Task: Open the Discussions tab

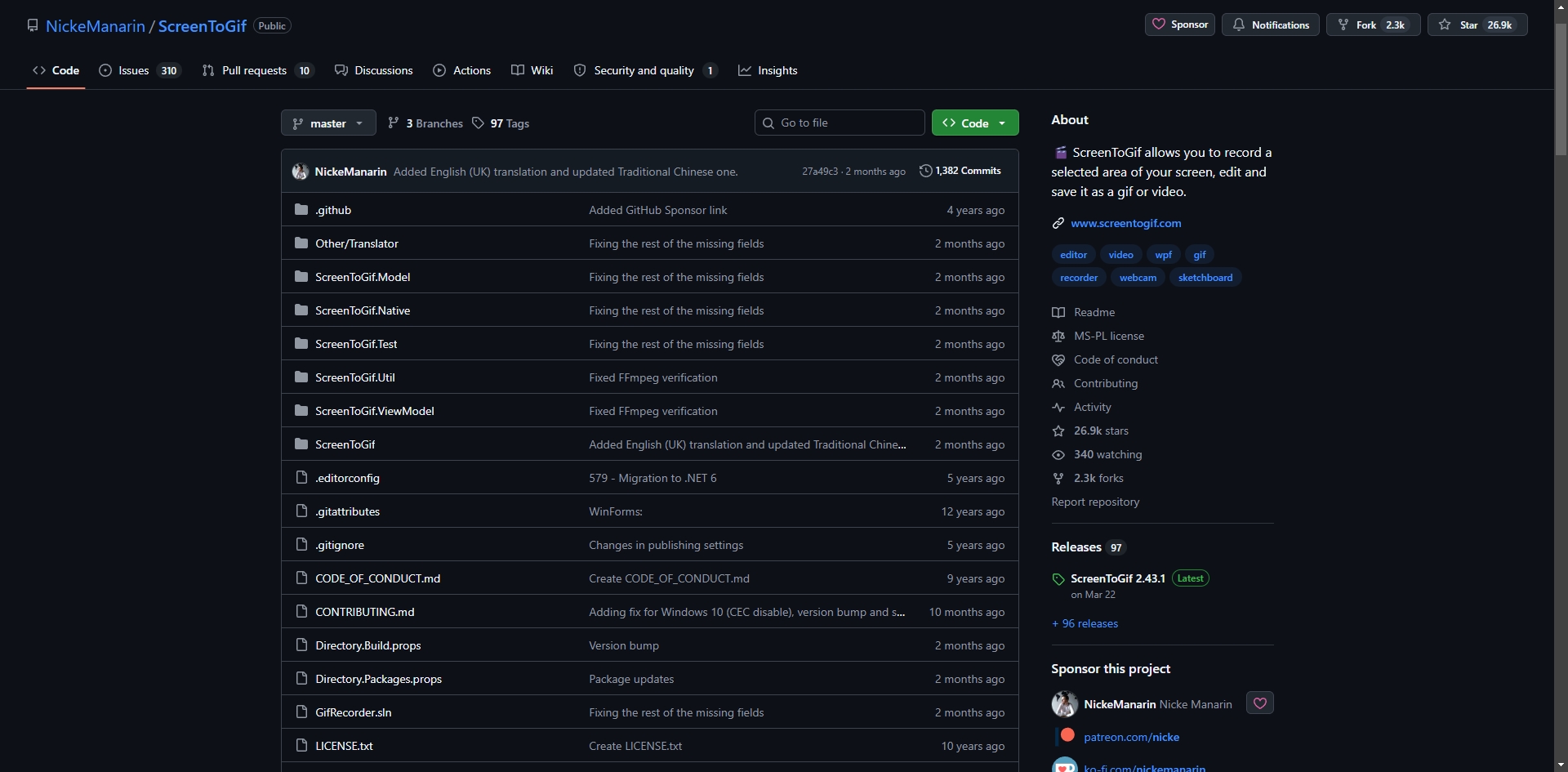Action: (374, 70)
